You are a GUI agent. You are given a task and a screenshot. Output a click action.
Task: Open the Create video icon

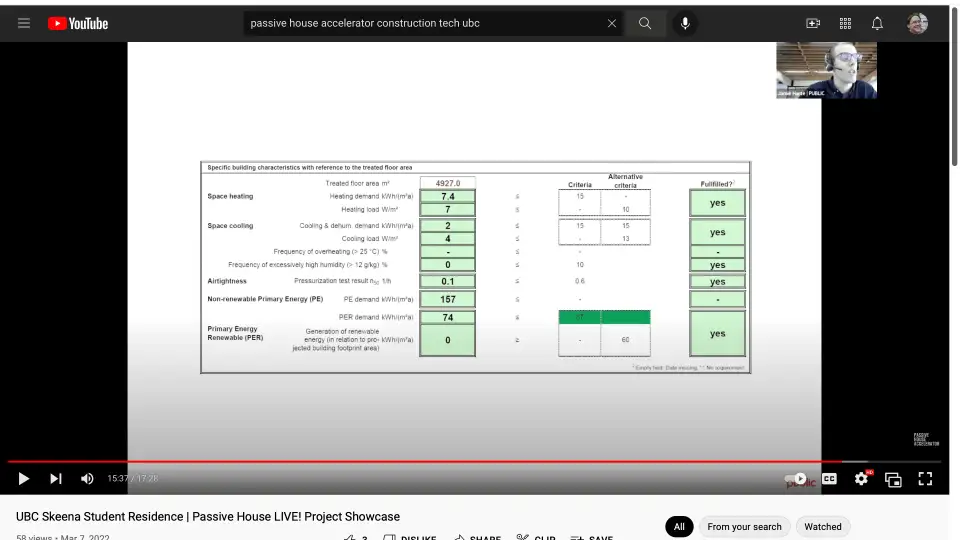point(813,23)
